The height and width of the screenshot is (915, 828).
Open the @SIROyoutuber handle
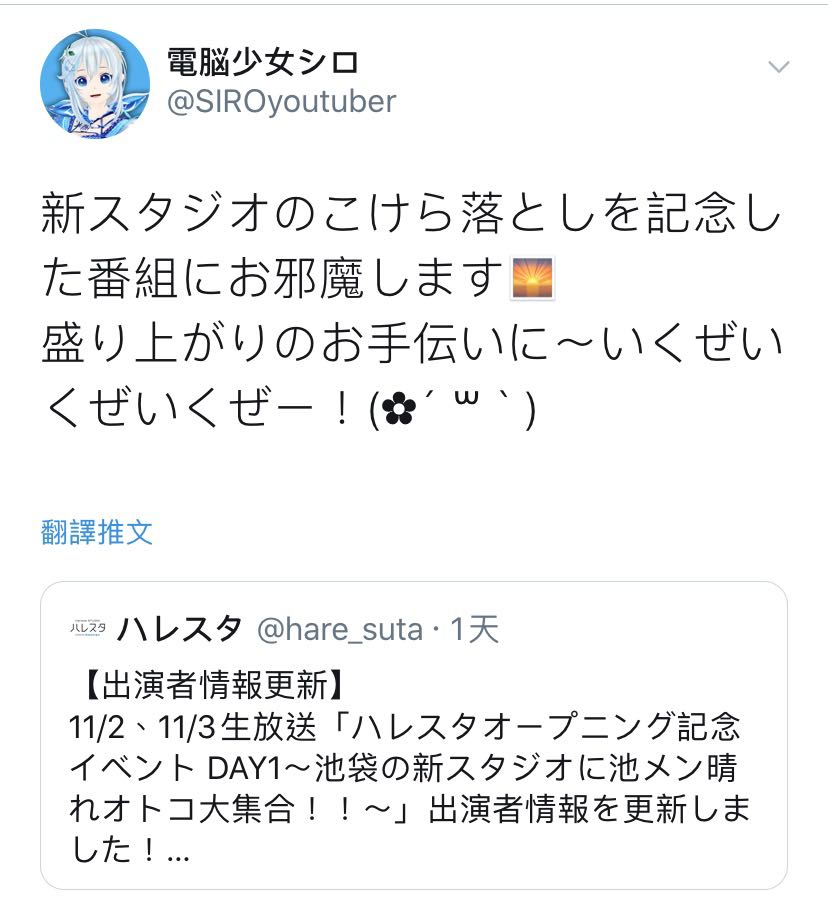[281, 102]
